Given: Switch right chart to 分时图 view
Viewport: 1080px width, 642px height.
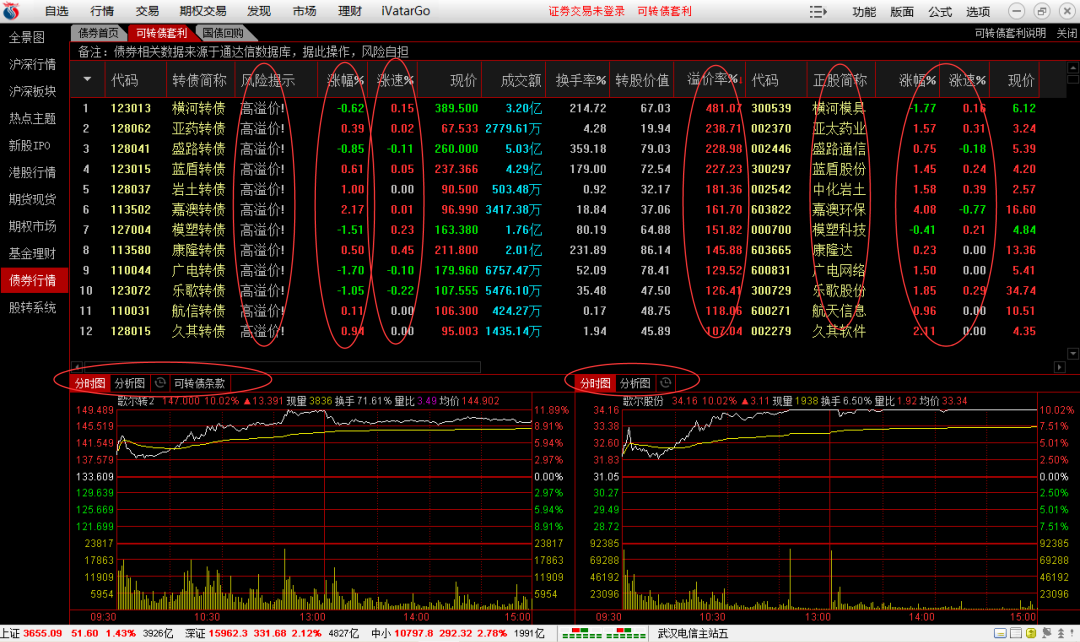Looking at the screenshot, I should click(594, 383).
